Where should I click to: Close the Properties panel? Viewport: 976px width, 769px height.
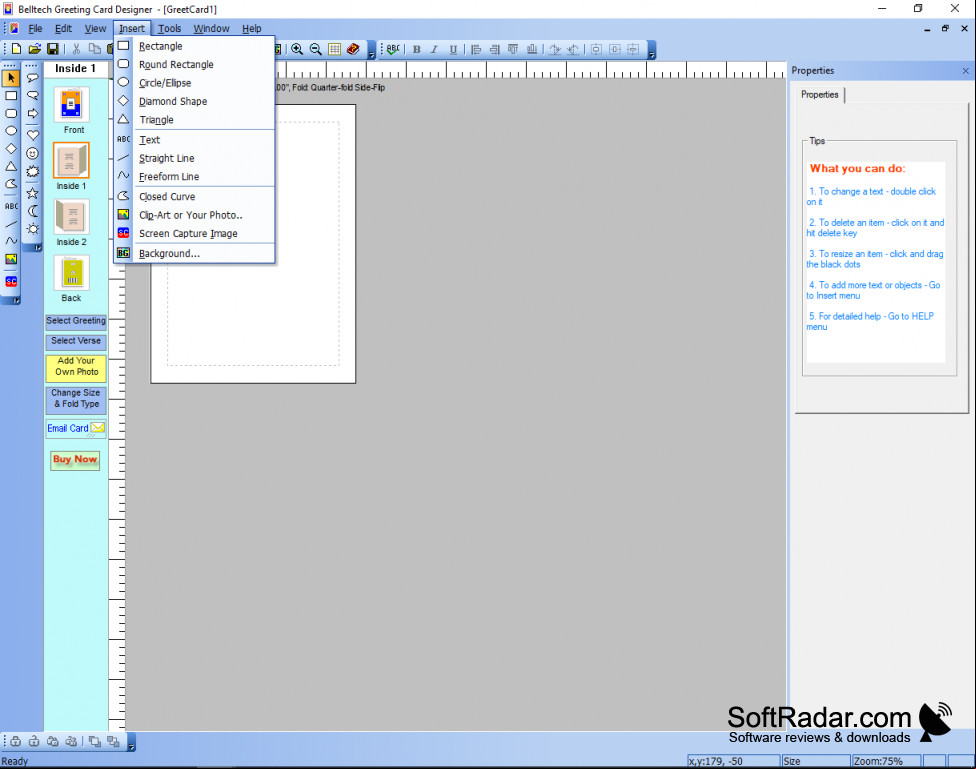[965, 71]
